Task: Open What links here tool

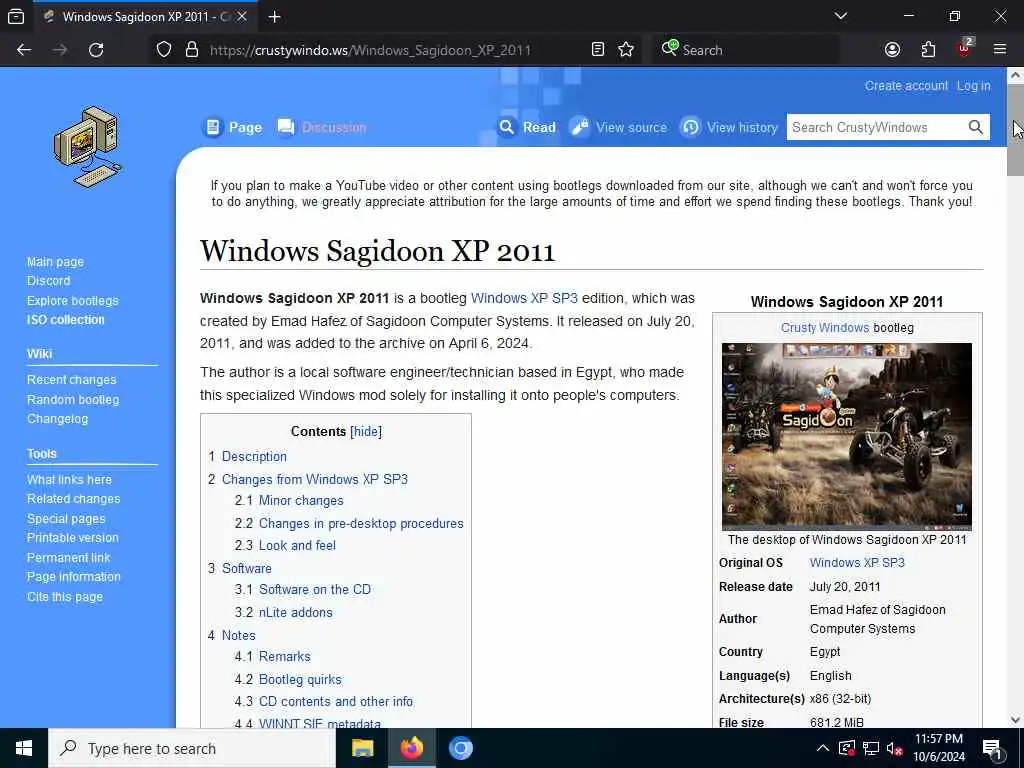Action: 69,479
